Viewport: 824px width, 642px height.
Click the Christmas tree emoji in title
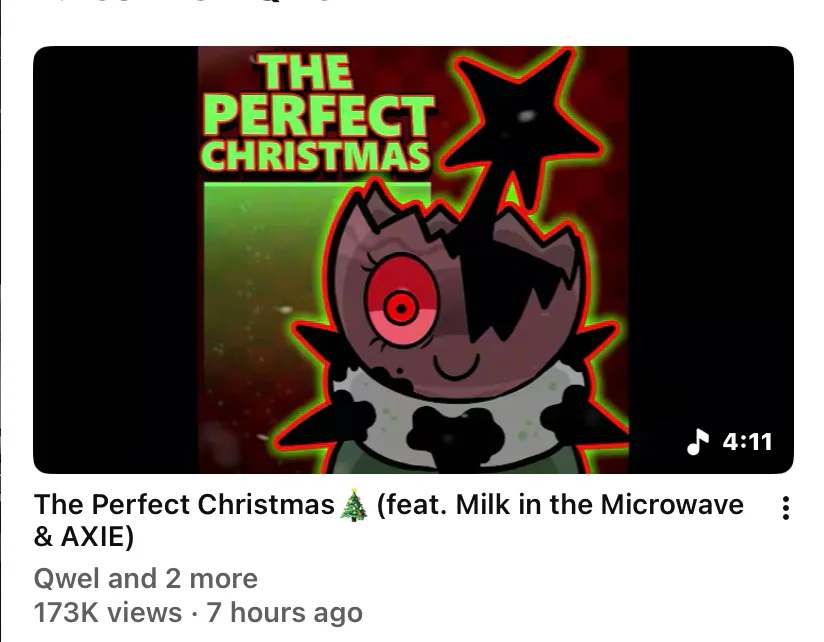click(x=354, y=505)
